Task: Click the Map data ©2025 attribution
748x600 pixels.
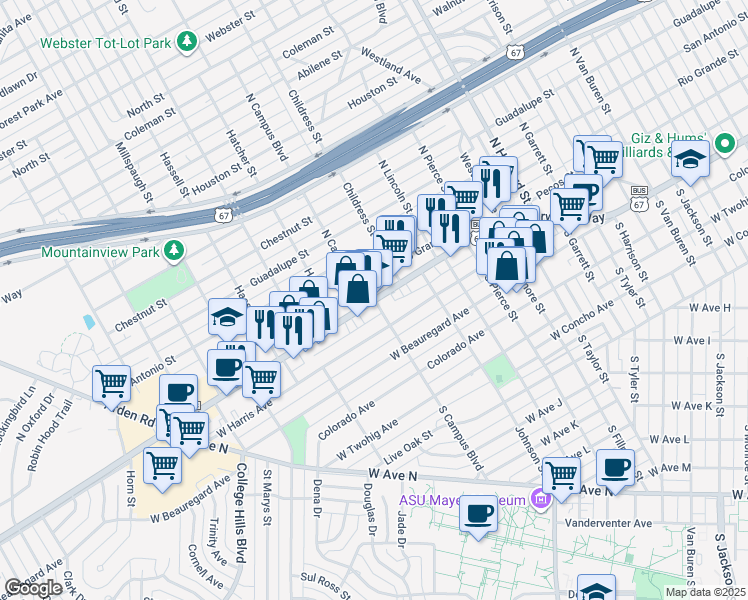Action: click(x=705, y=592)
